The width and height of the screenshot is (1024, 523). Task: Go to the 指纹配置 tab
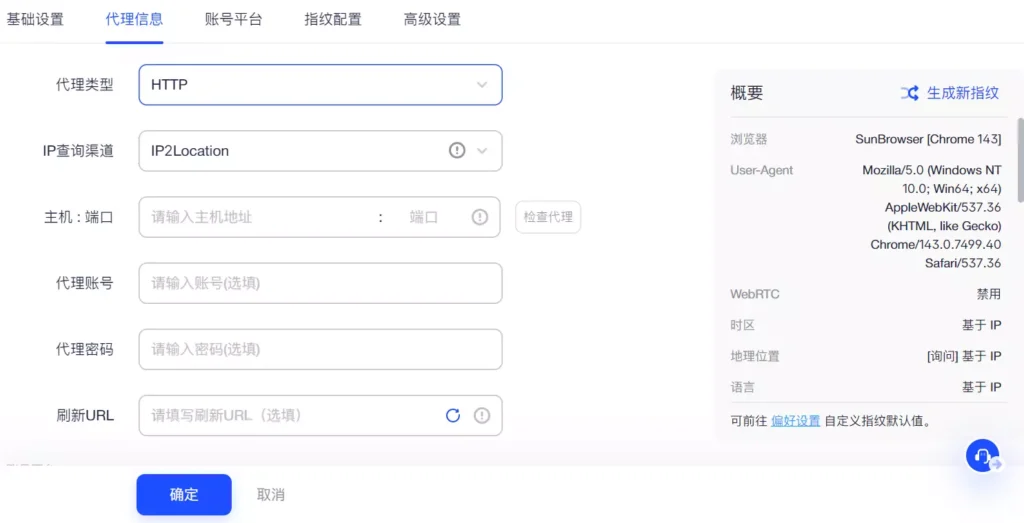pos(333,19)
